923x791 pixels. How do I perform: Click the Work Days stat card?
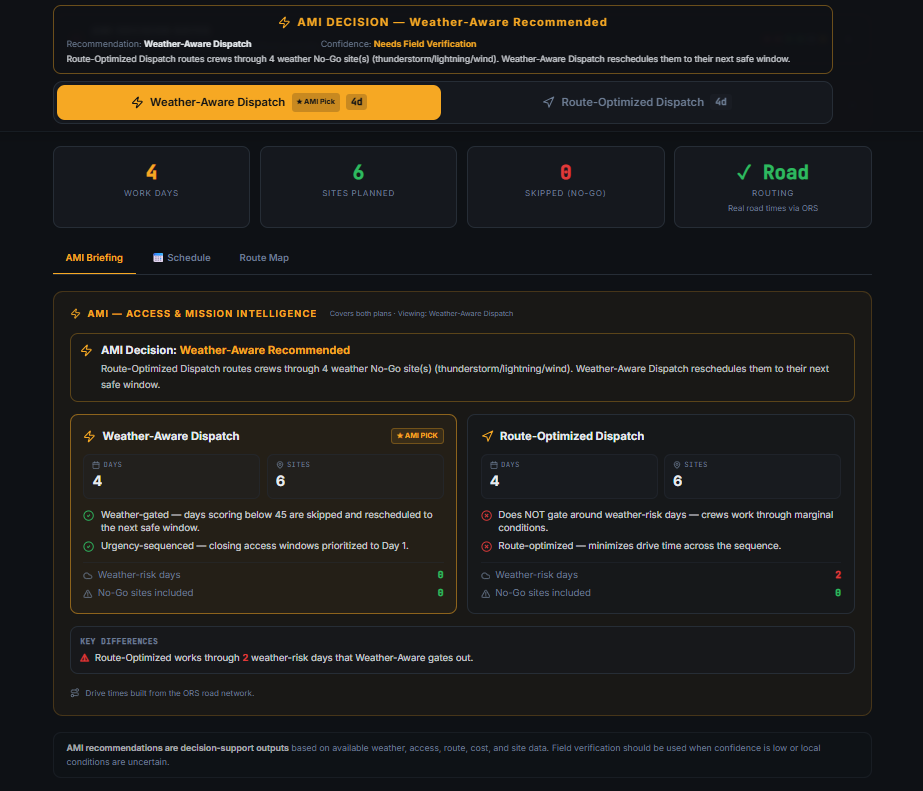(x=151, y=187)
